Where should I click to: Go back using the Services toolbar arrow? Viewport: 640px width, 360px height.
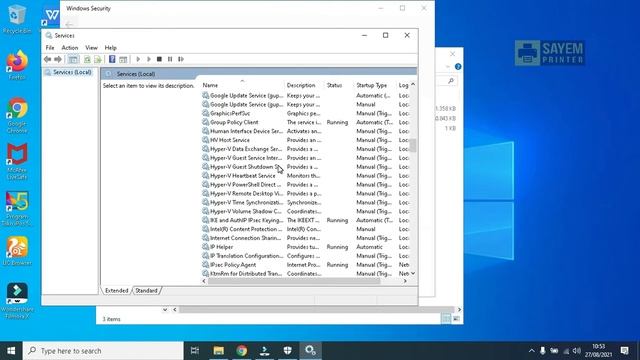coord(47,59)
